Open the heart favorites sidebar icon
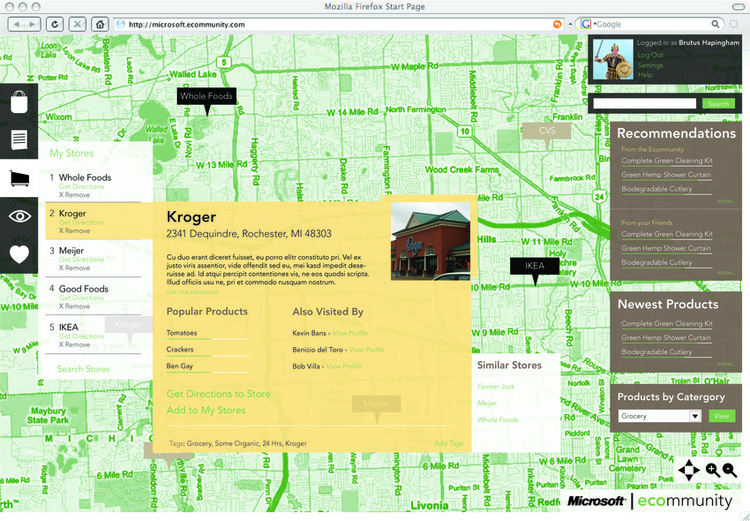Screen dimensions: 750x521 (x=20, y=254)
